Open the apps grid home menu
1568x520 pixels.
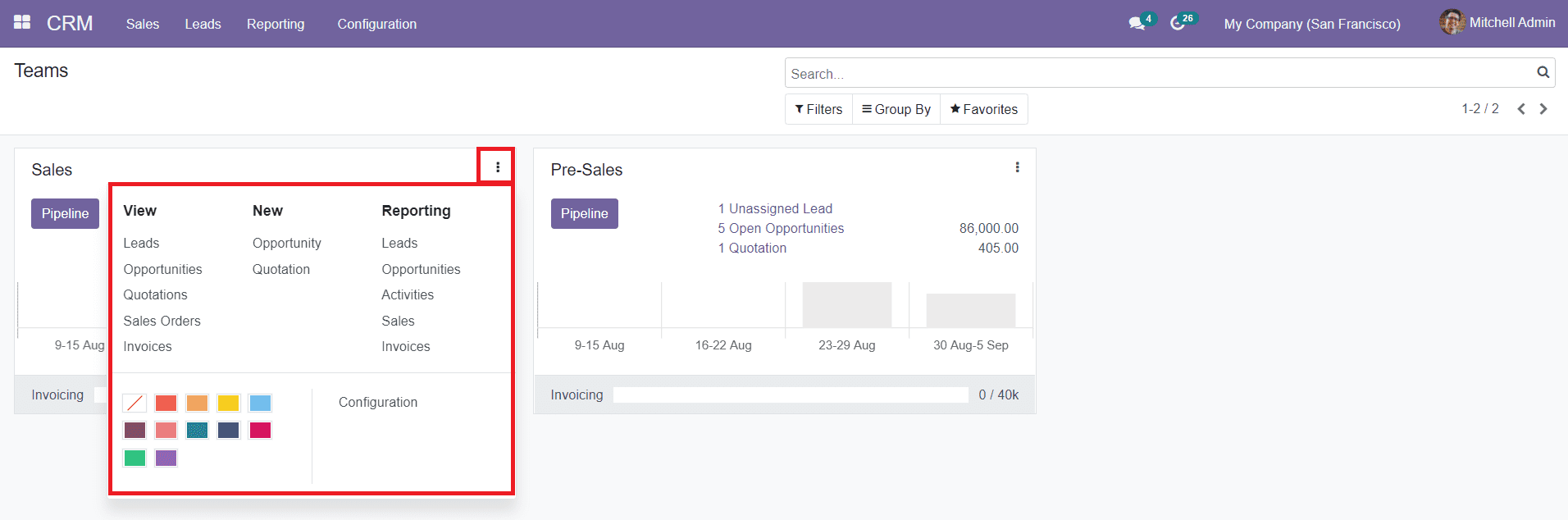pyautogui.click(x=22, y=23)
